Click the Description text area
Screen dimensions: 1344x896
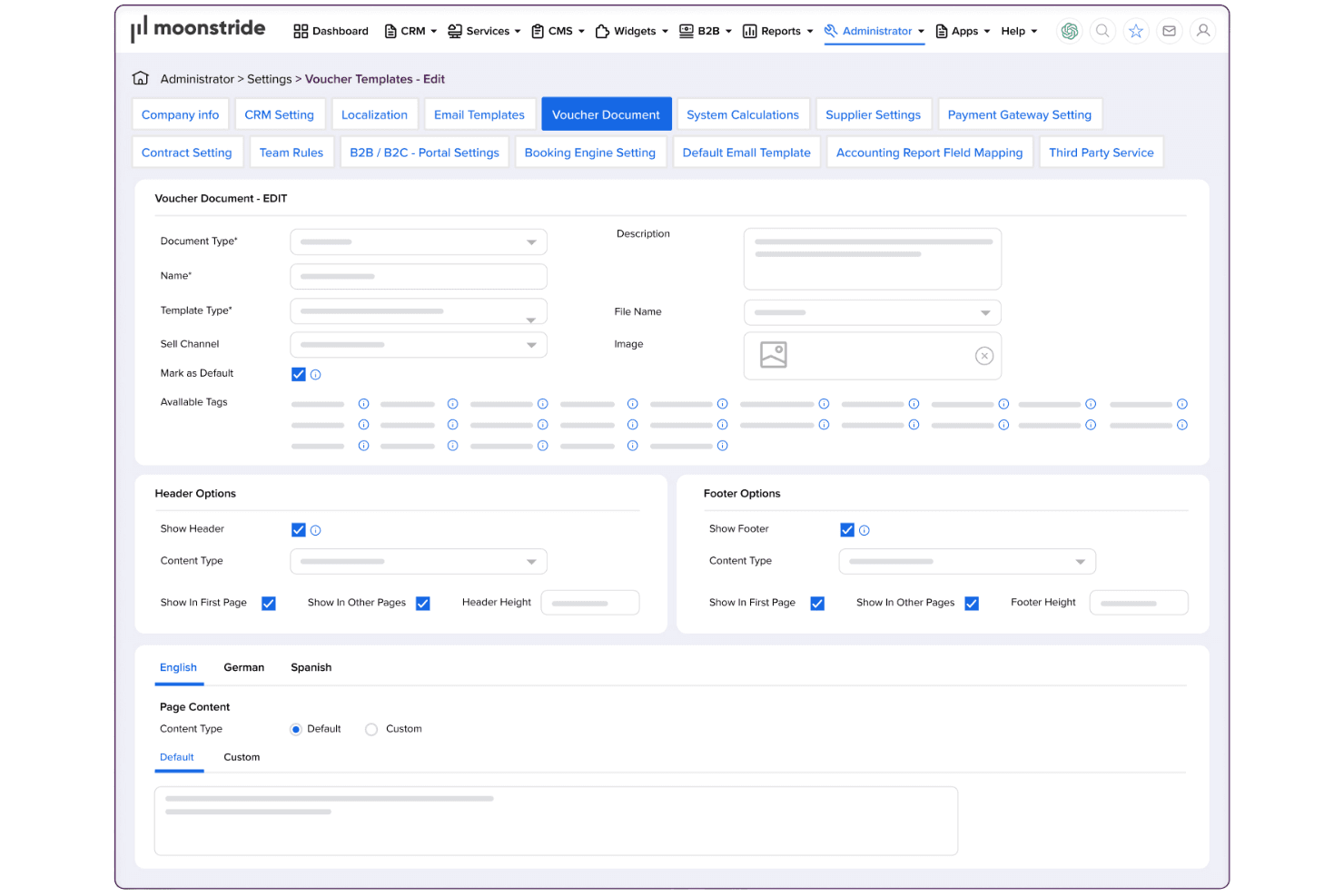click(873, 259)
